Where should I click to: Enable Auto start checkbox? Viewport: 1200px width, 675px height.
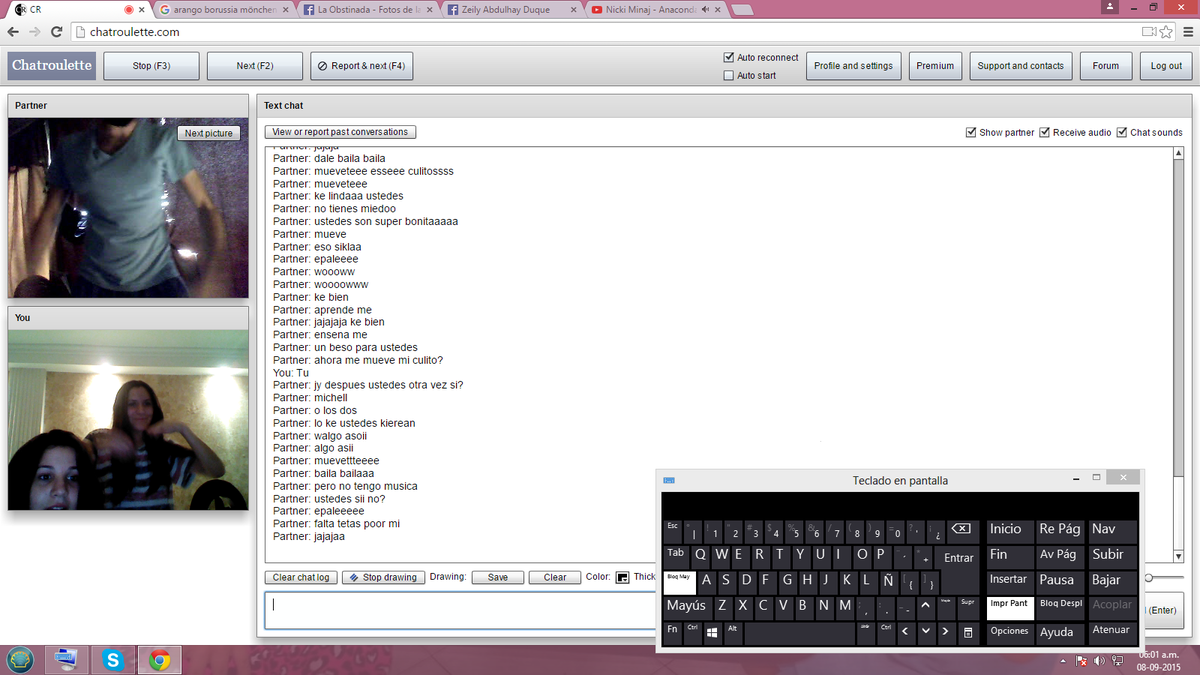[x=728, y=75]
